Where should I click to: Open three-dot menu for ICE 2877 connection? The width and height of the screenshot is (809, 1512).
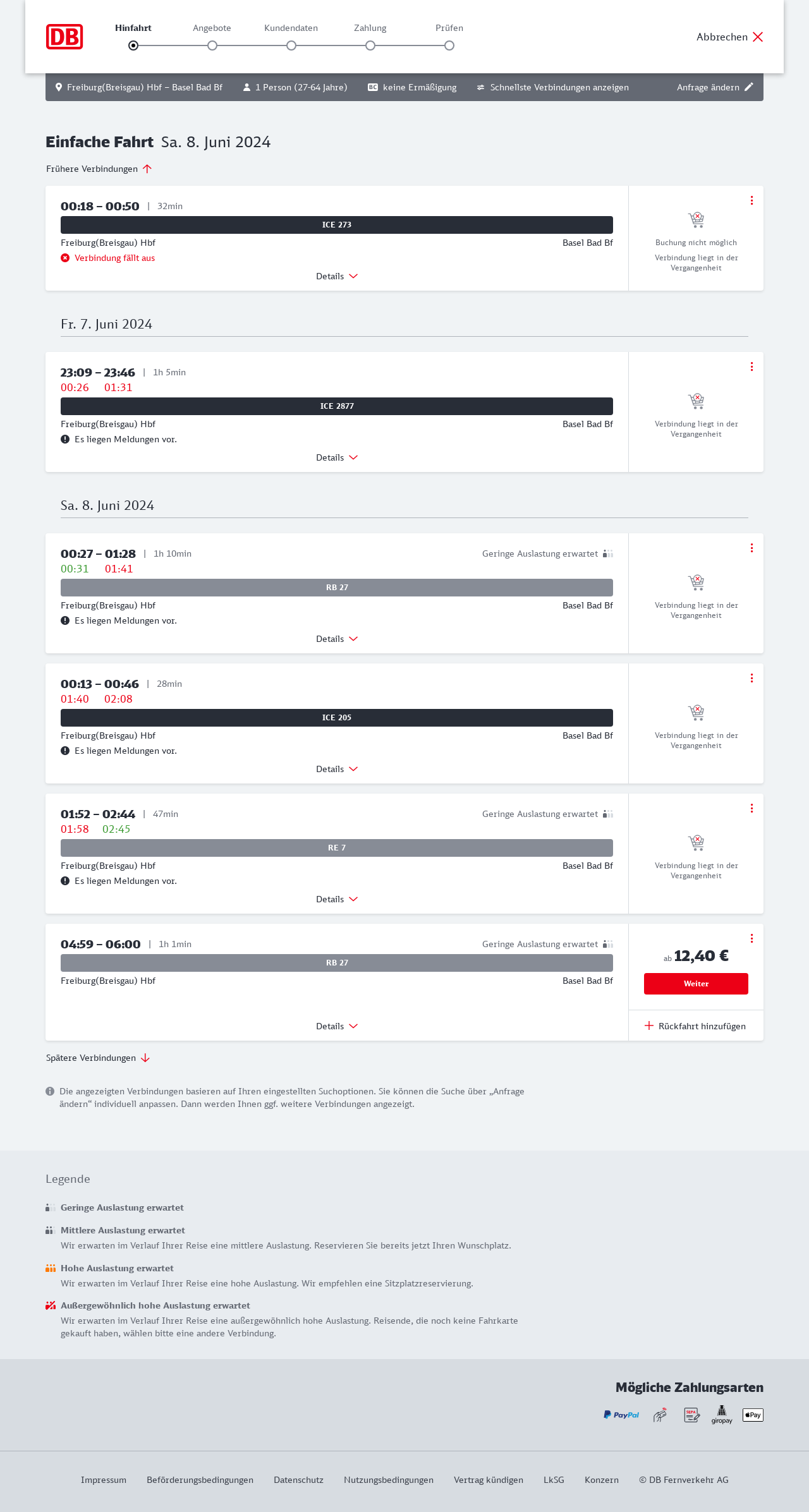pos(751,366)
